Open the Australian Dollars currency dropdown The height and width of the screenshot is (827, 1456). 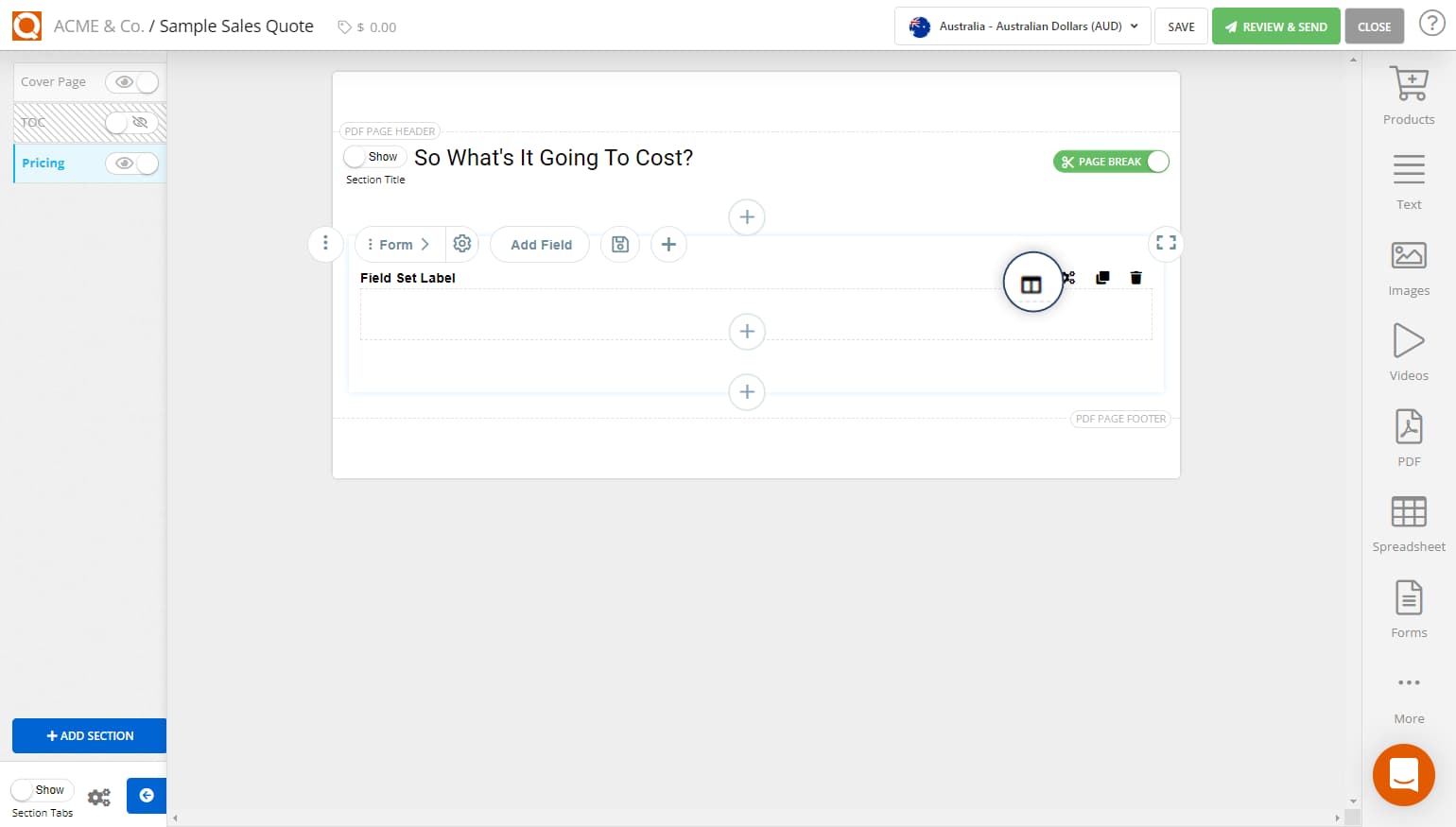[1021, 26]
